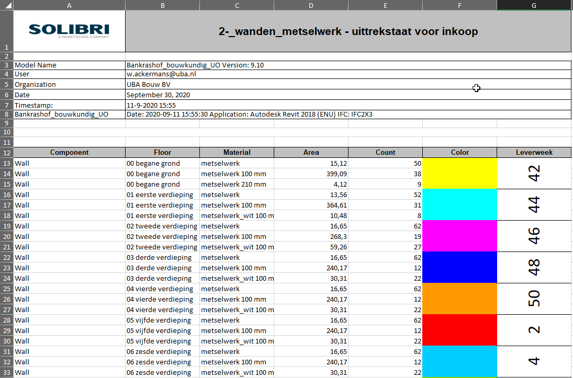Select column A header
The height and width of the screenshot is (378, 573).
tap(69, 5)
